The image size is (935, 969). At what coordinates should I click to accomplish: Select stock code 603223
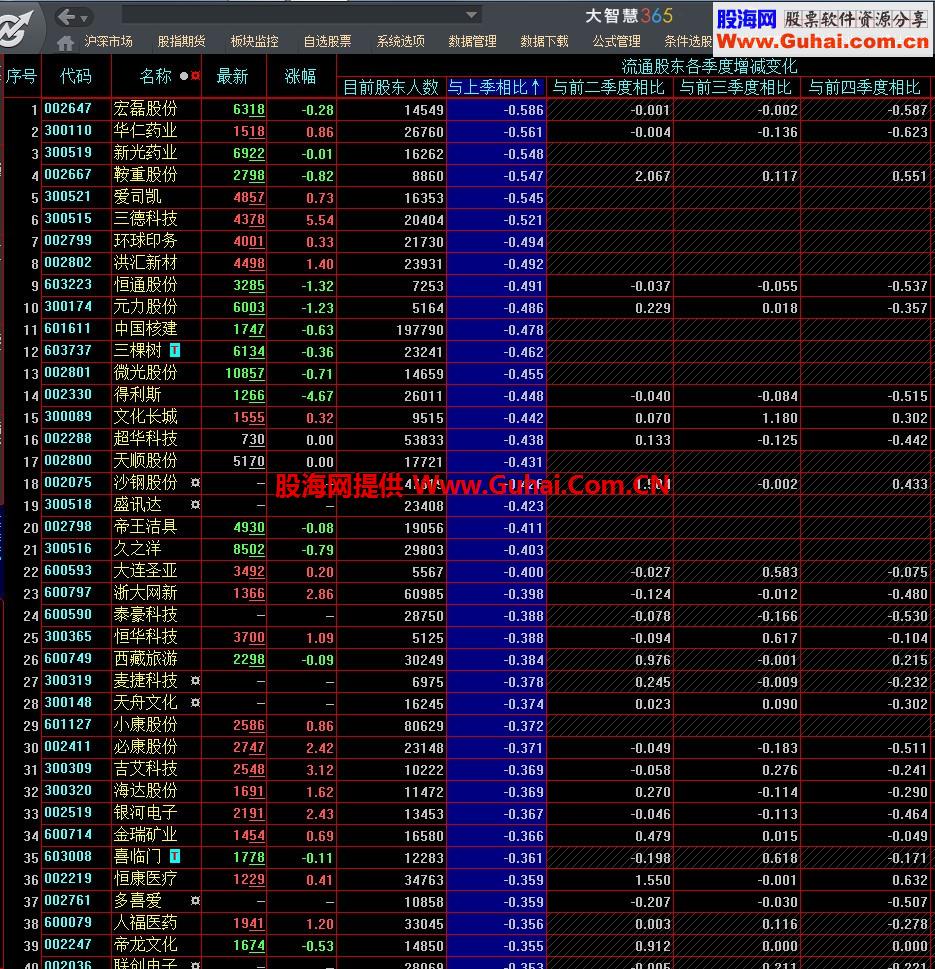68,284
